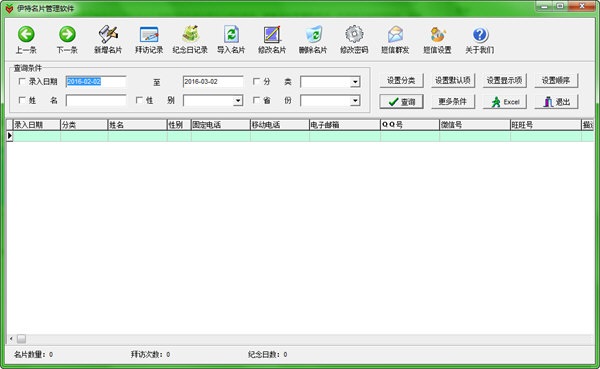This screenshot has width=600, height=369.
Task: Click the end date field 2016-03-02
Action: pyautogui.click(x=213, y=82)
